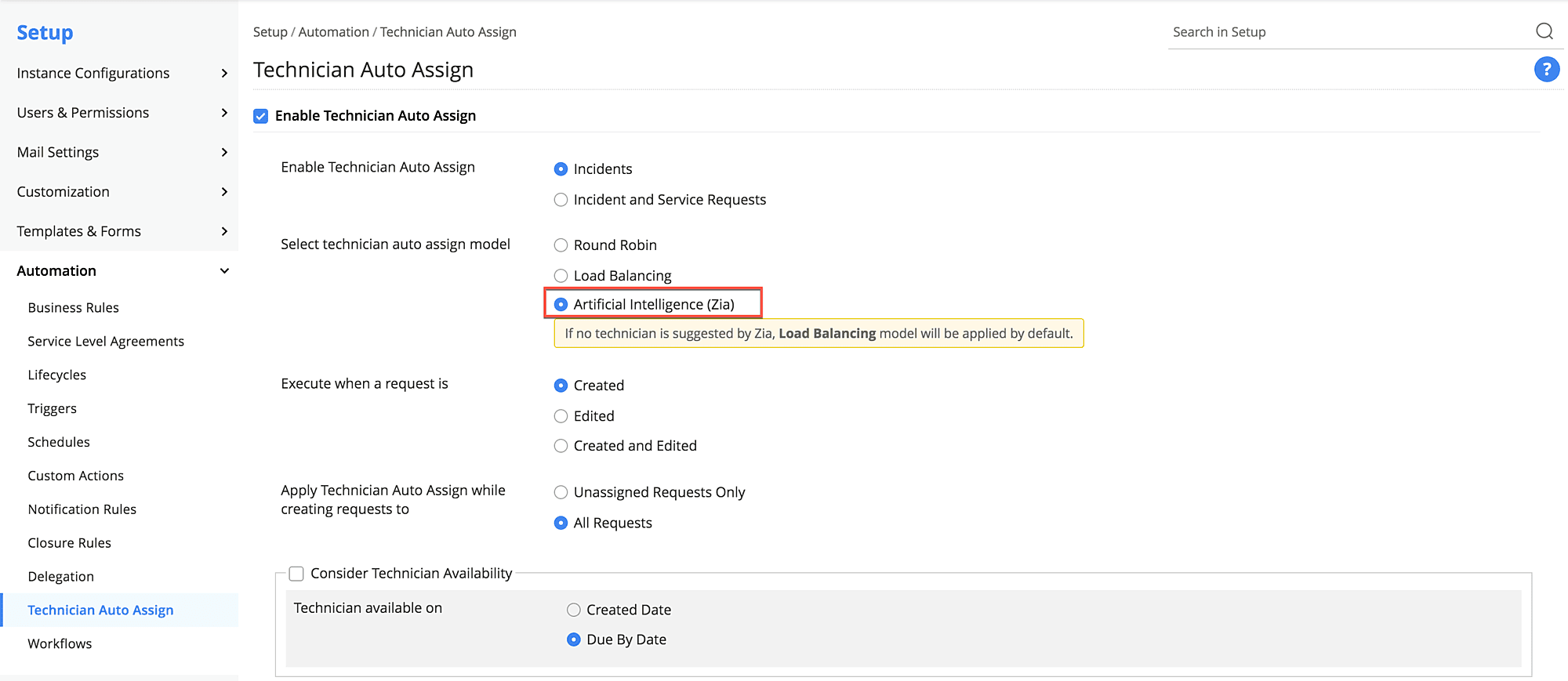Open Custom Actions settings
Image resolution: width=1568 pixels, height=681 pixels.
click(76, 476)
